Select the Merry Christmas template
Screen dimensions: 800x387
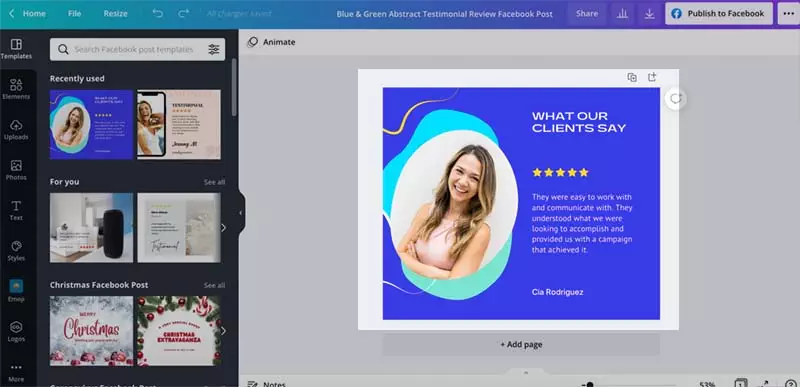pyautogui.click(x=91, y=331)
